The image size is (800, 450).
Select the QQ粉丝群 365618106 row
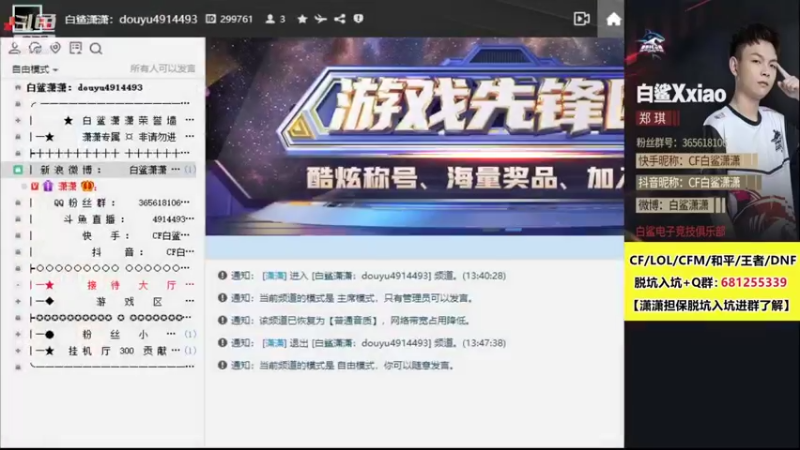(x=105, y=203)
